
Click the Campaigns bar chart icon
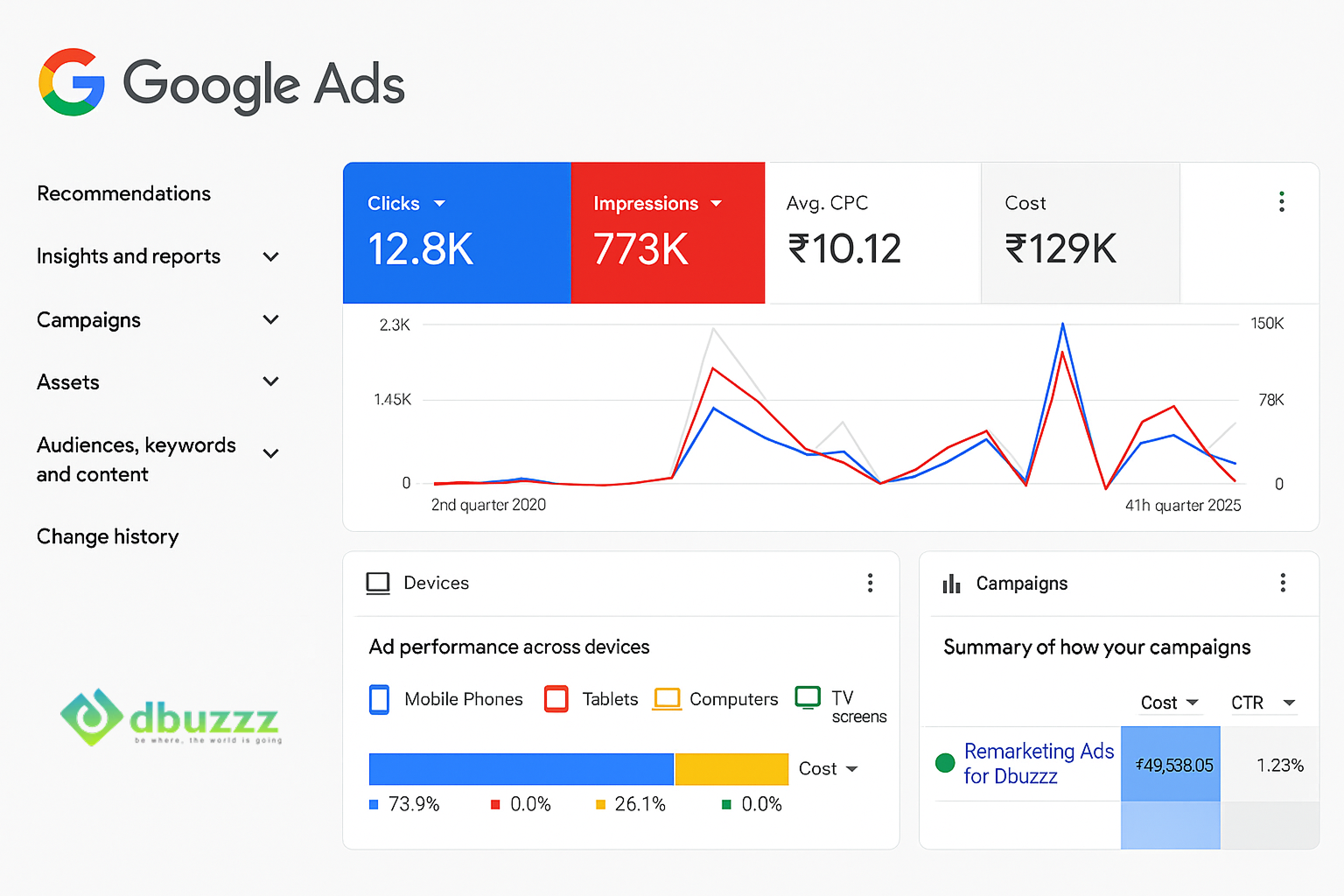coord(951,584)
